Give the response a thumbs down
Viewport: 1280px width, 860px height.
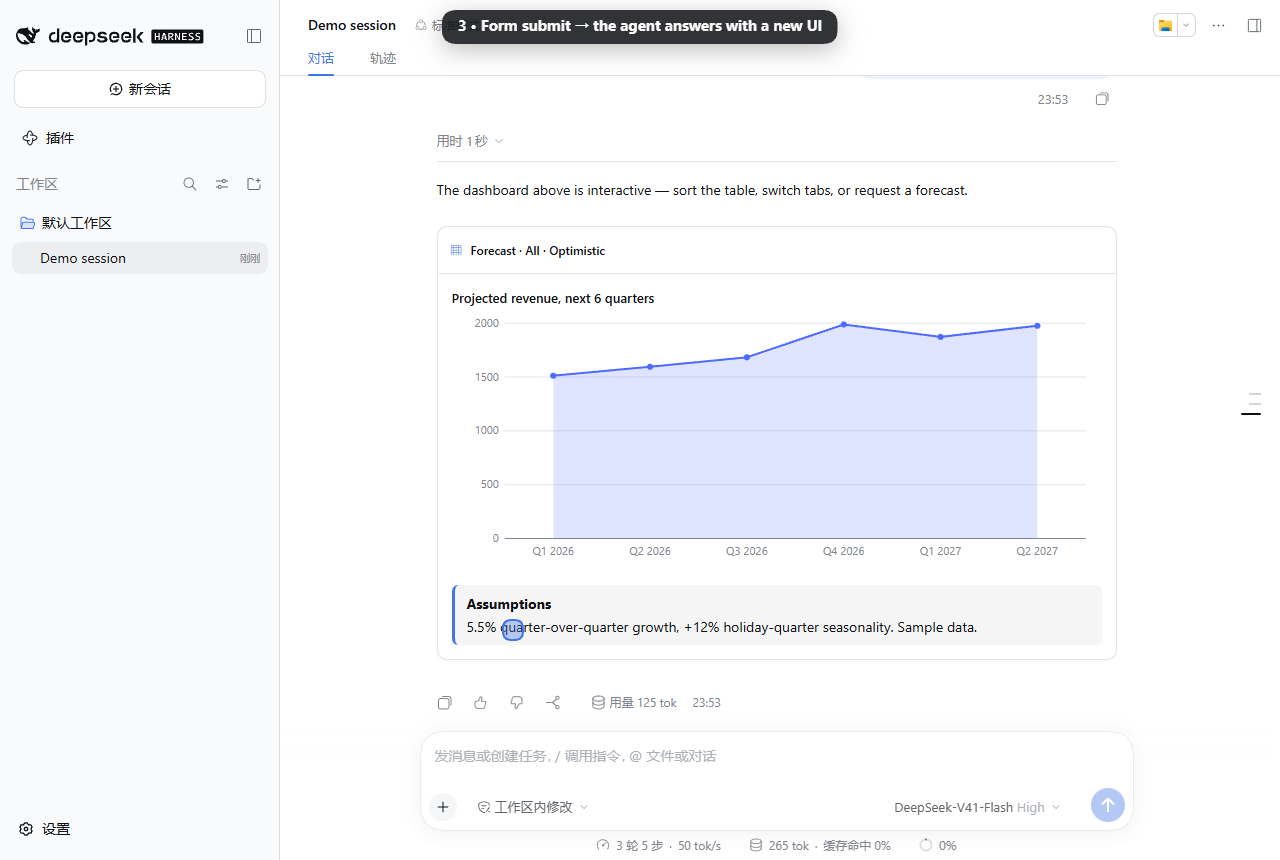coord(517,703)
